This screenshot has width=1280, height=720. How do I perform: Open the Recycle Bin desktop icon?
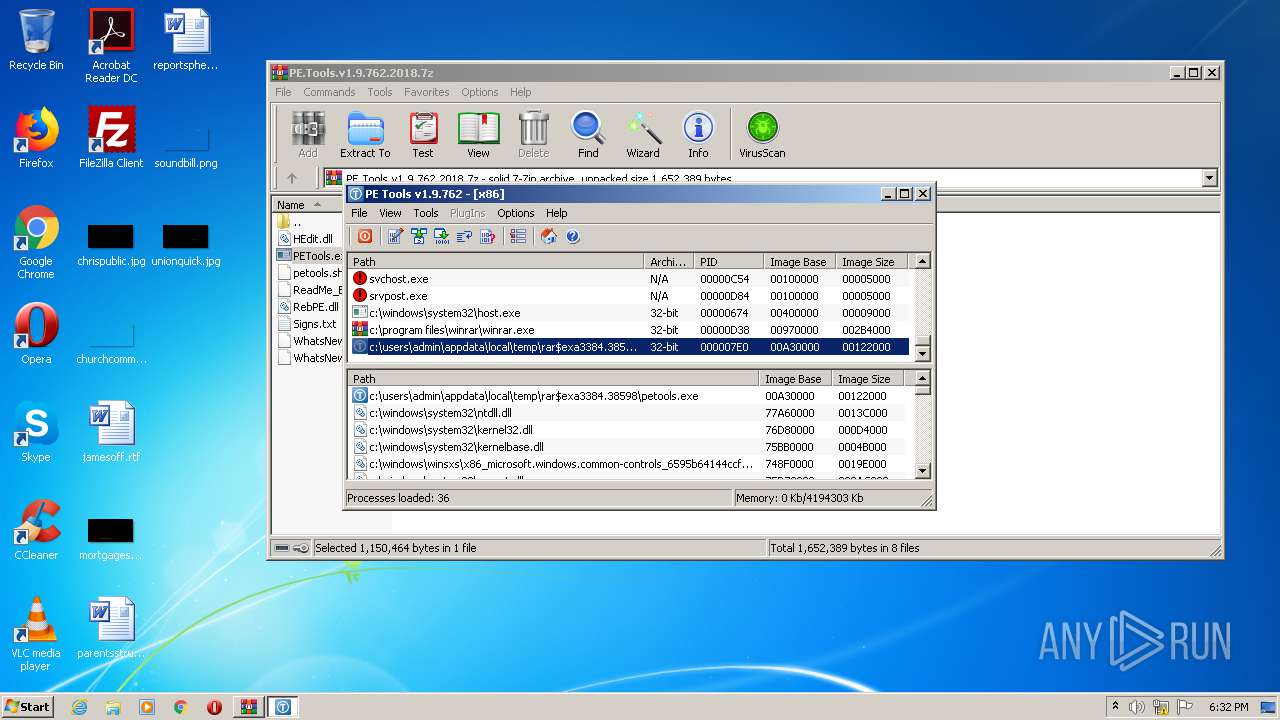(36, 41)
